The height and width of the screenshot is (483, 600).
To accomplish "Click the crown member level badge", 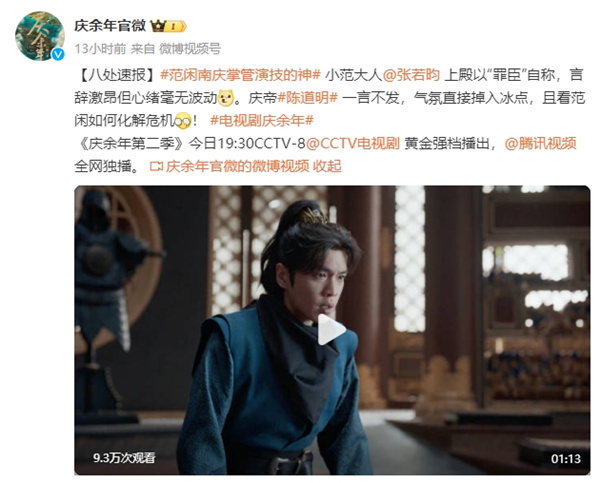I will pyautogui.click(x=168, y=26).
